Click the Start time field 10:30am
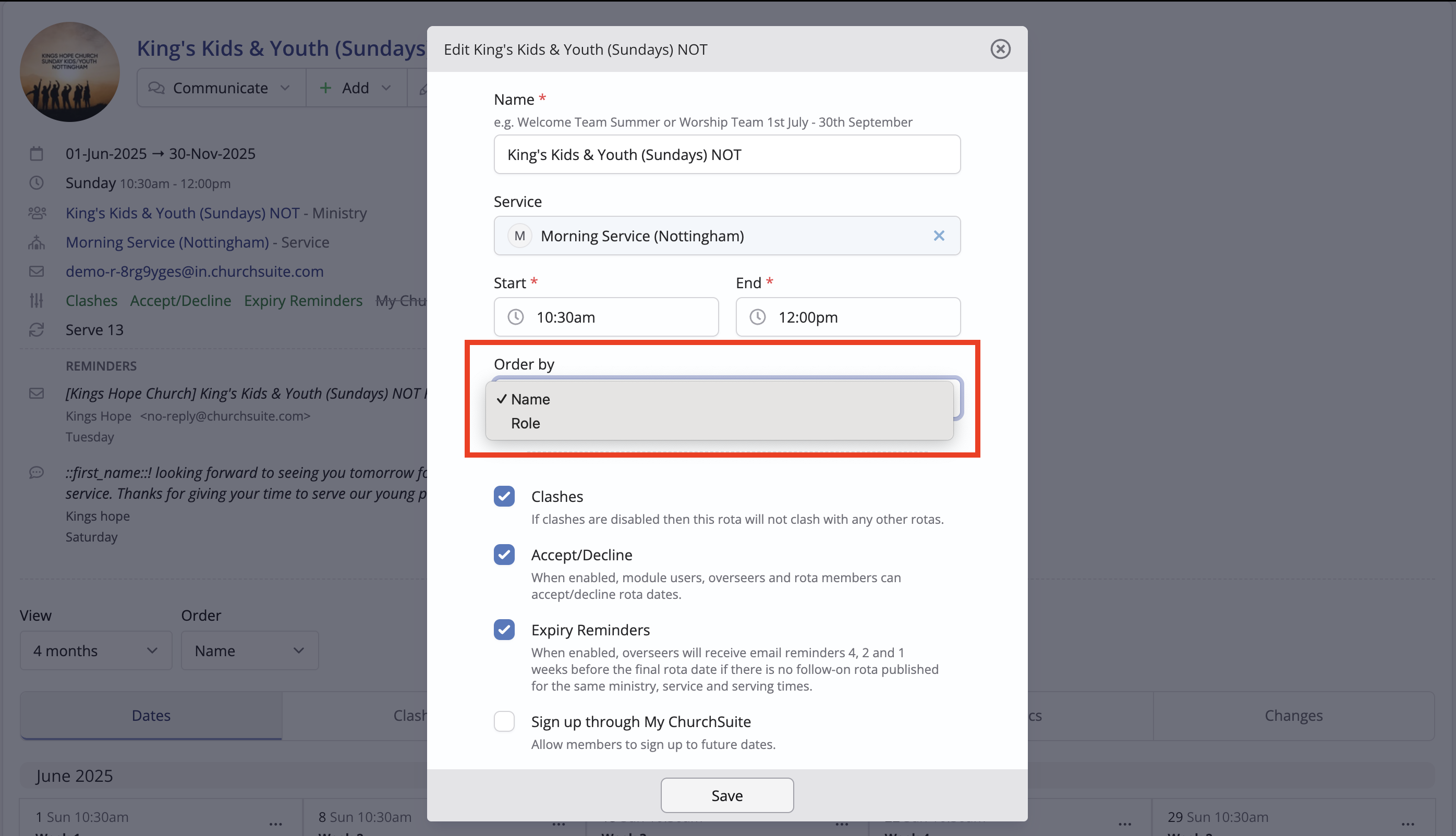The height and width of the screenshot is (836, 1456). (x=606, y=317)
